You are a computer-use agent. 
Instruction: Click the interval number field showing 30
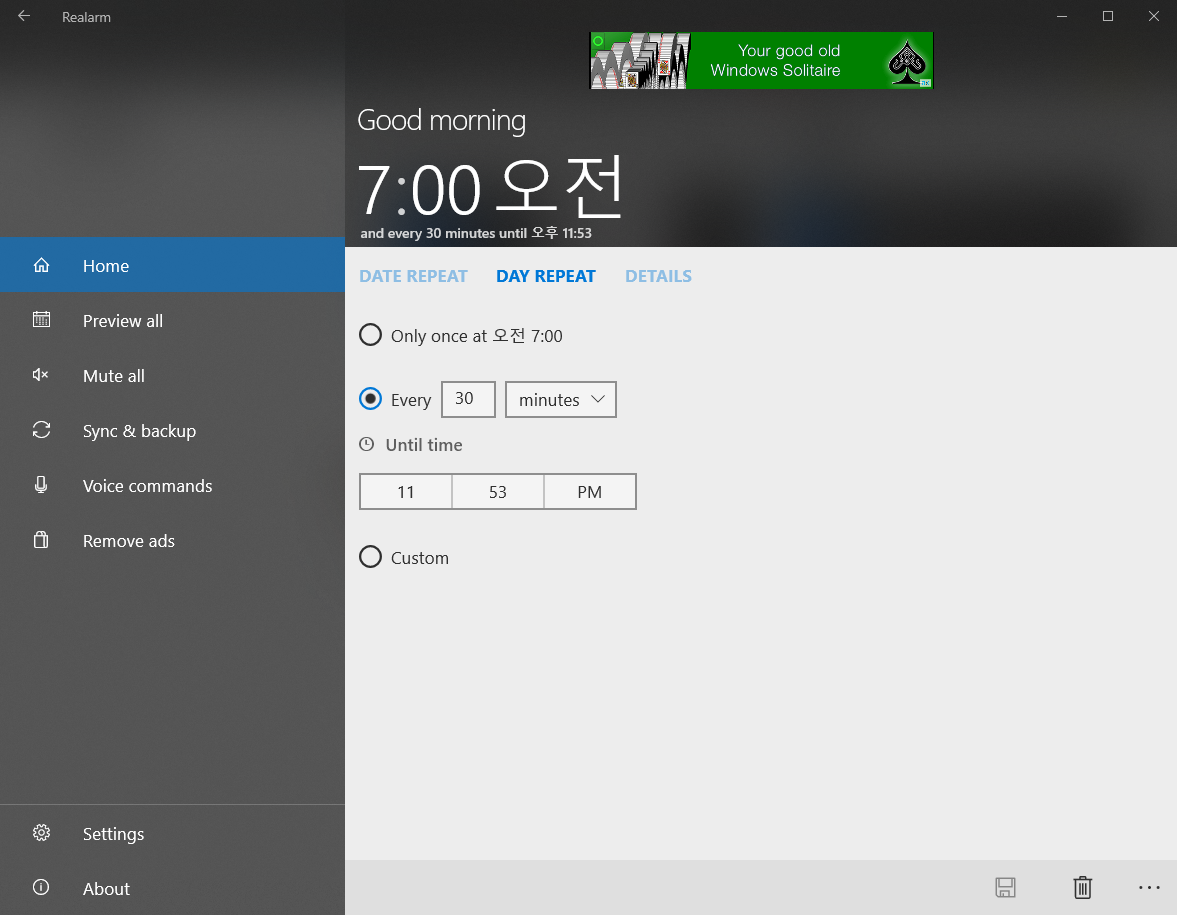(x=468, y=399)
